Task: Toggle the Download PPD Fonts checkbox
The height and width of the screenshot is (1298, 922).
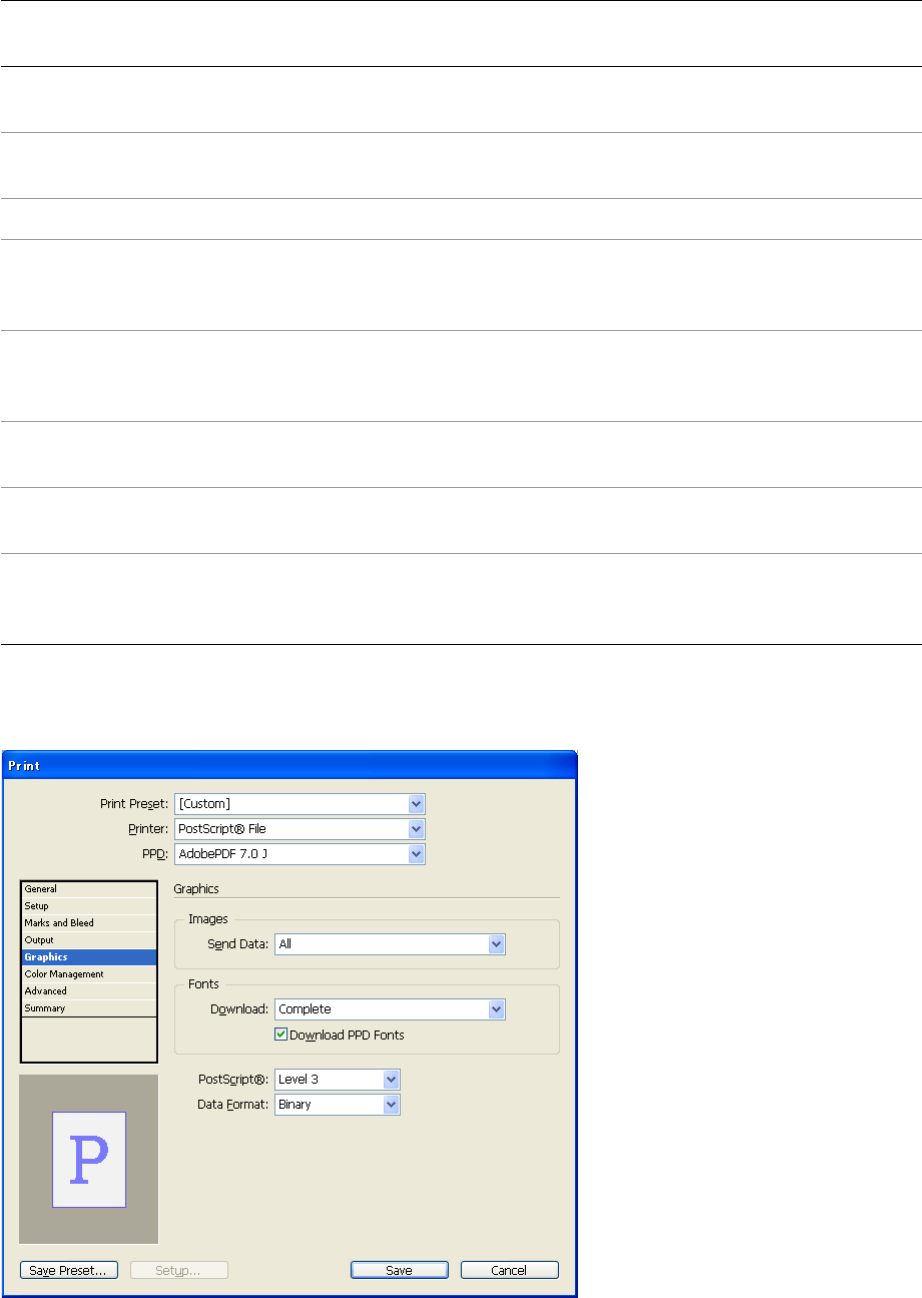Action: click(282, 1035)
